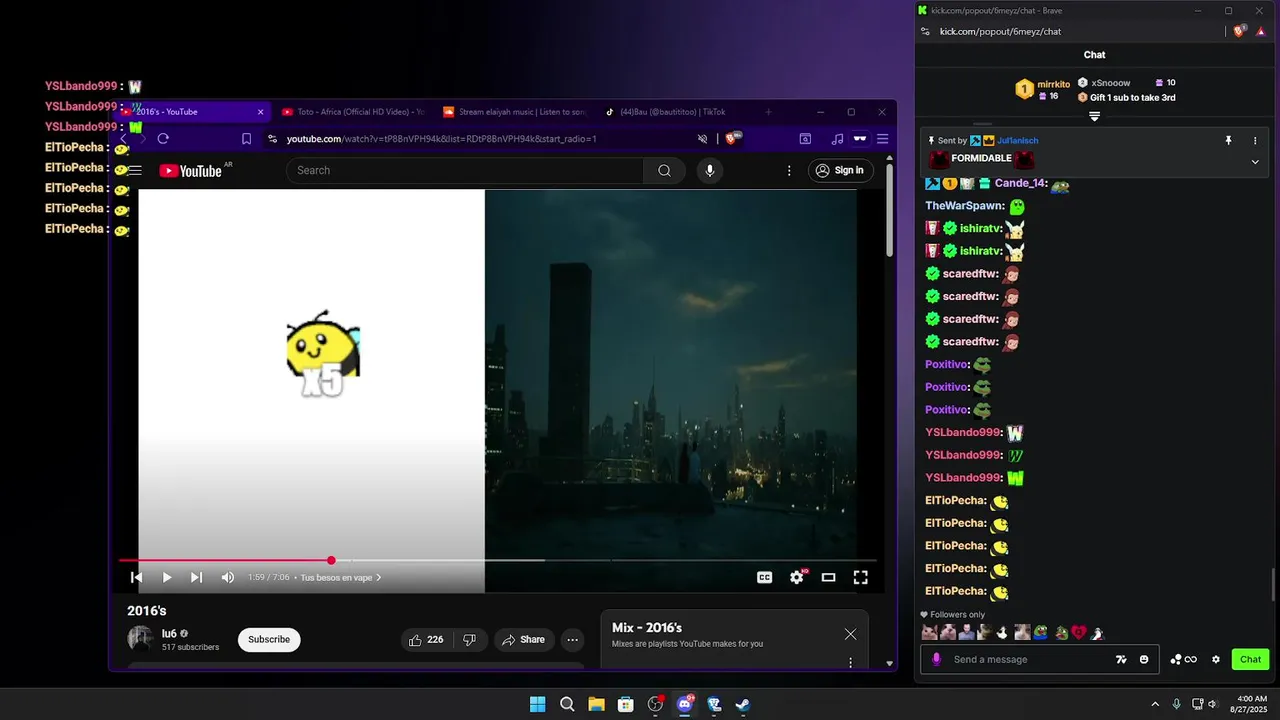Open the YouTube hamburger guide menu
1280x720 pixels.
tap(135, 170)
